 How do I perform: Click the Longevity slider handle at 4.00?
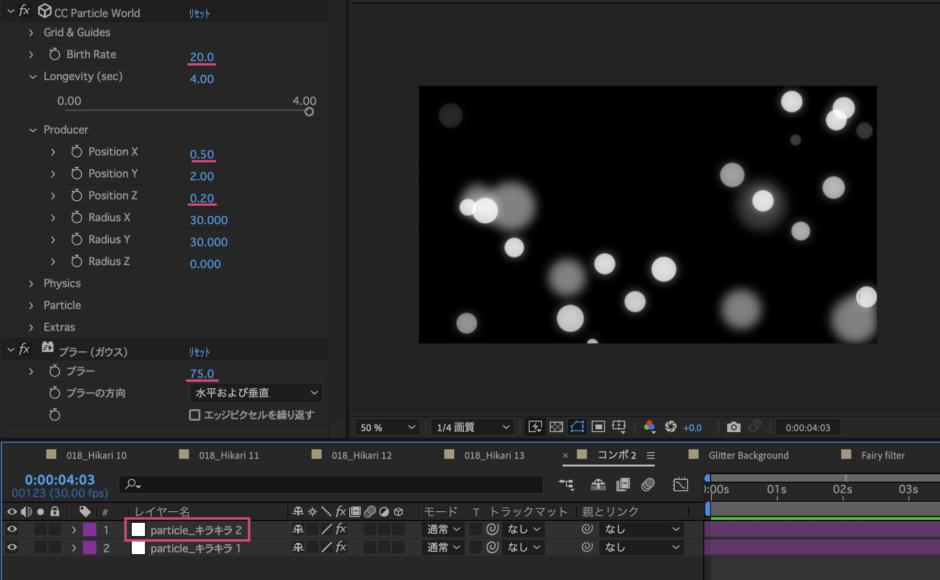[x=310, y=112]
